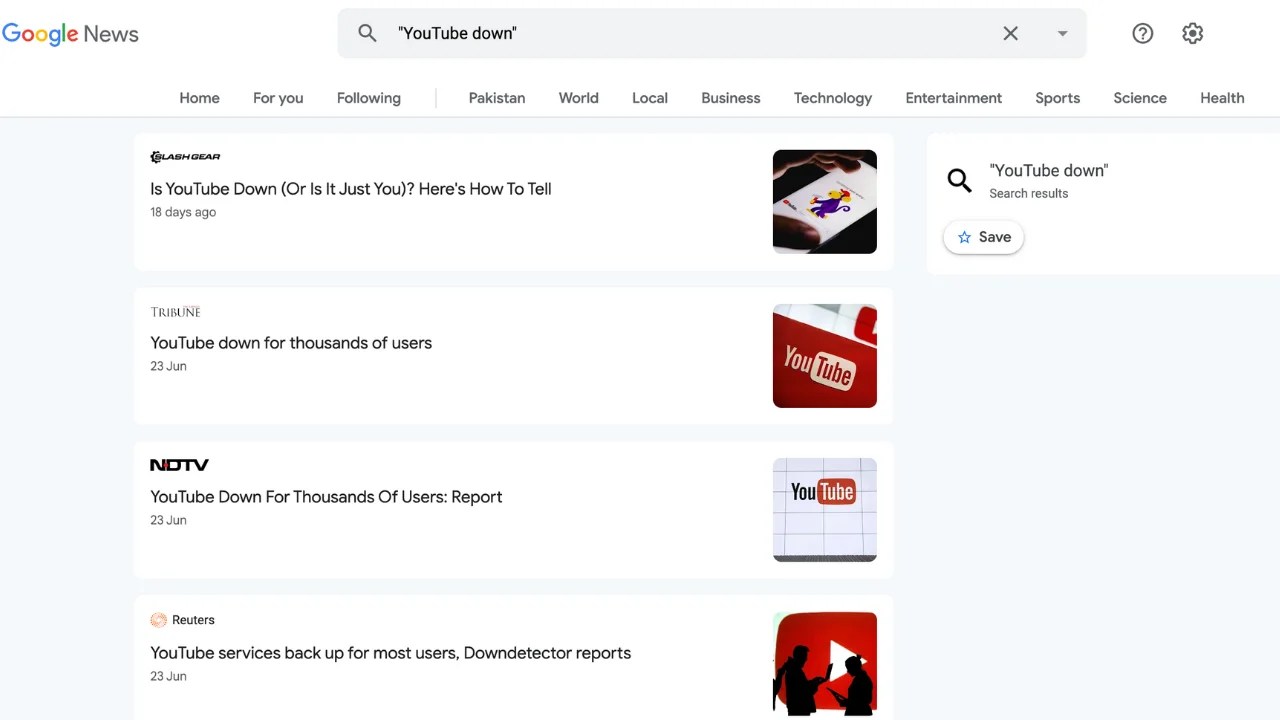Switch to the Technology tab

click(x=832, y=98)
